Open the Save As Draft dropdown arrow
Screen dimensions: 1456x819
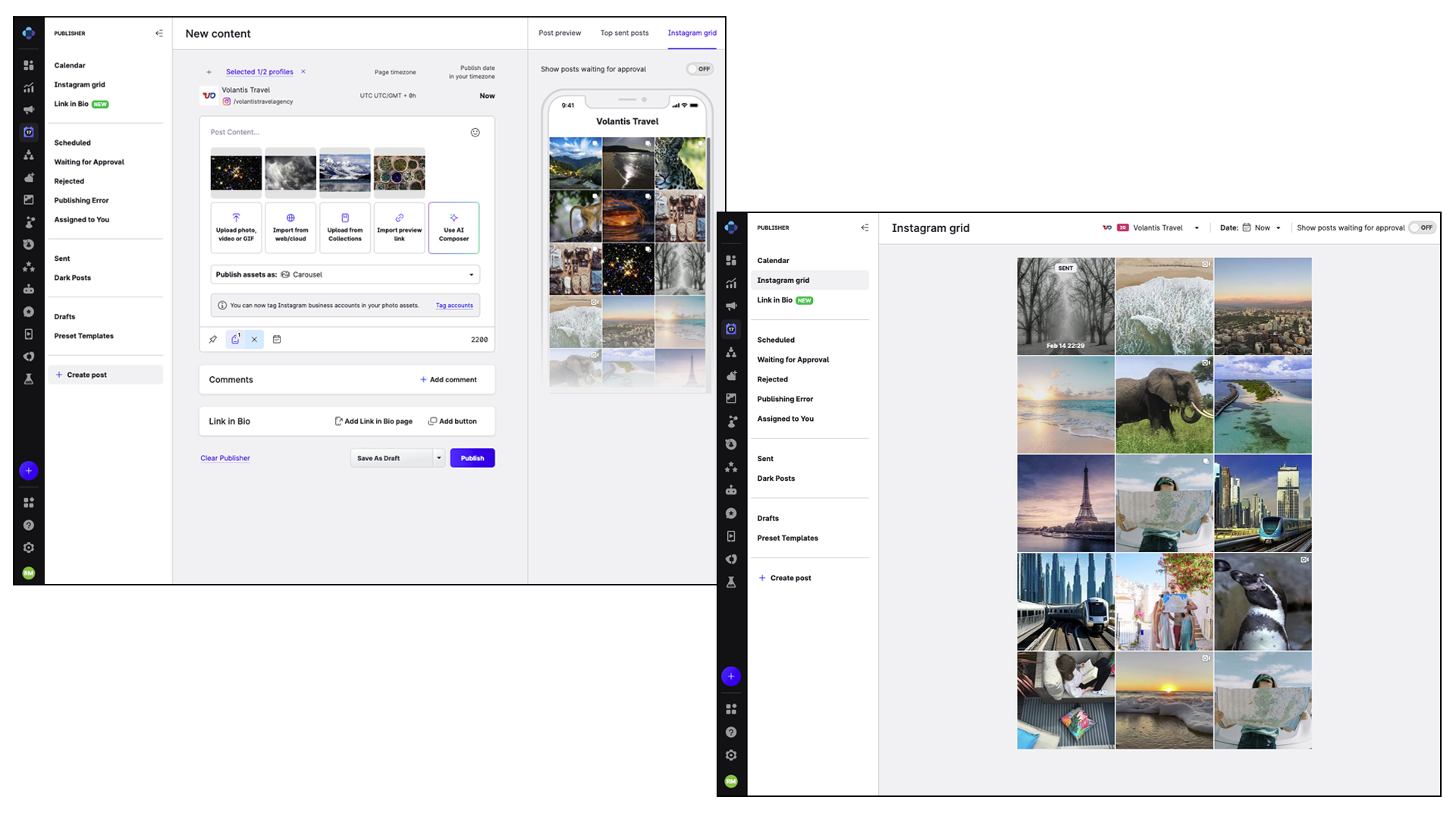point(438,458)
